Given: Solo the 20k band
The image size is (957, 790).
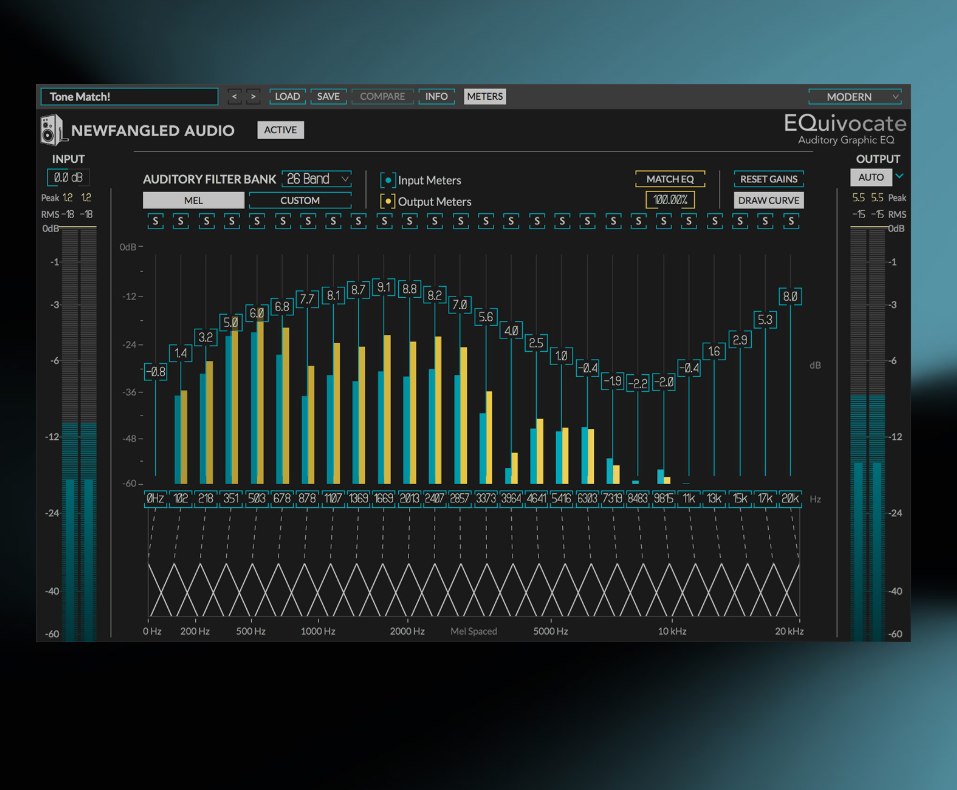Looking at the screenshot, I should (791, 221).
